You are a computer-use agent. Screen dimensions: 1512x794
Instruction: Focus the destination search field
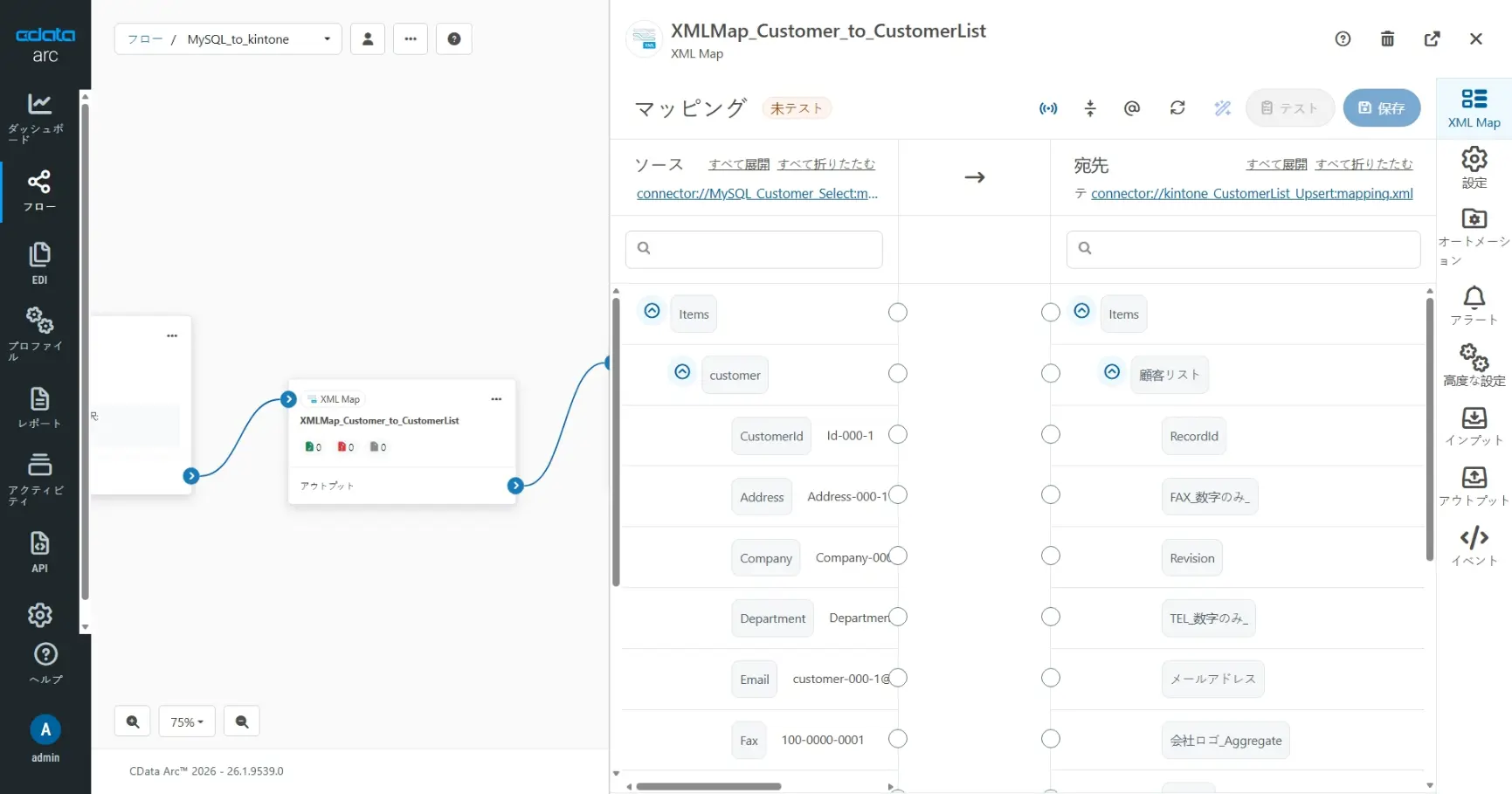point(1243,249)
